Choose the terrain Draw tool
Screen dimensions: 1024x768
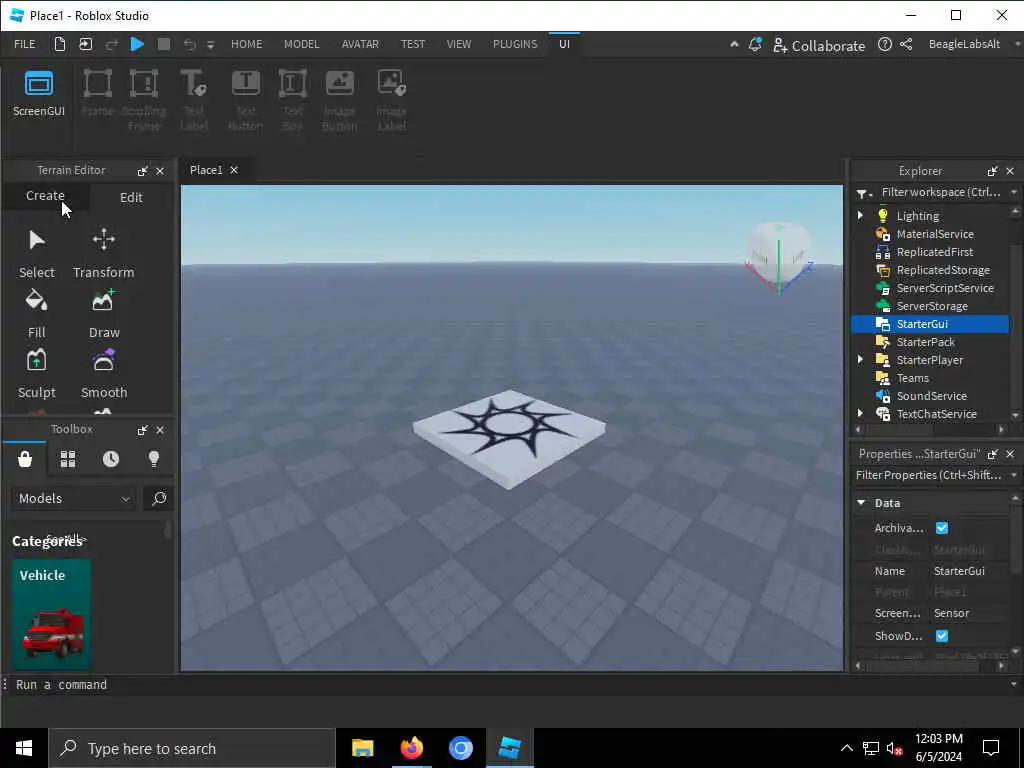pyautogui.click(x=104, y=314)
